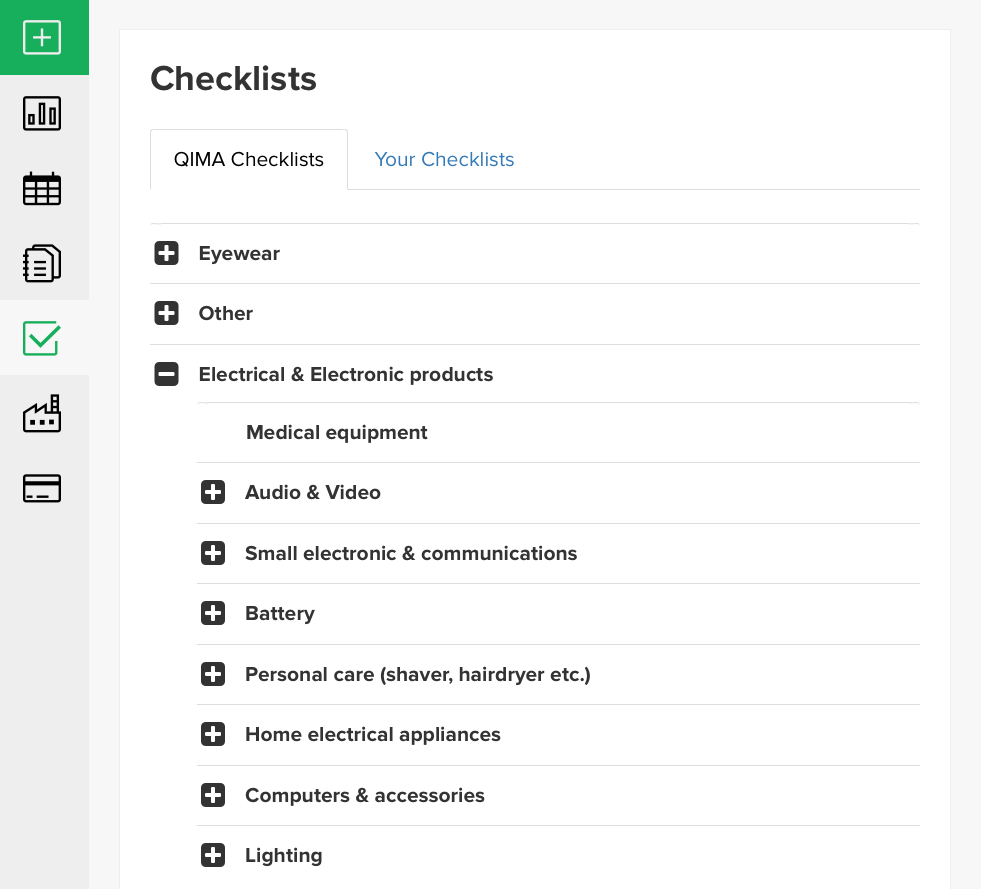Screen dimensions: 981x889
Task: Click Computers & accessories label
Action: 365,795
